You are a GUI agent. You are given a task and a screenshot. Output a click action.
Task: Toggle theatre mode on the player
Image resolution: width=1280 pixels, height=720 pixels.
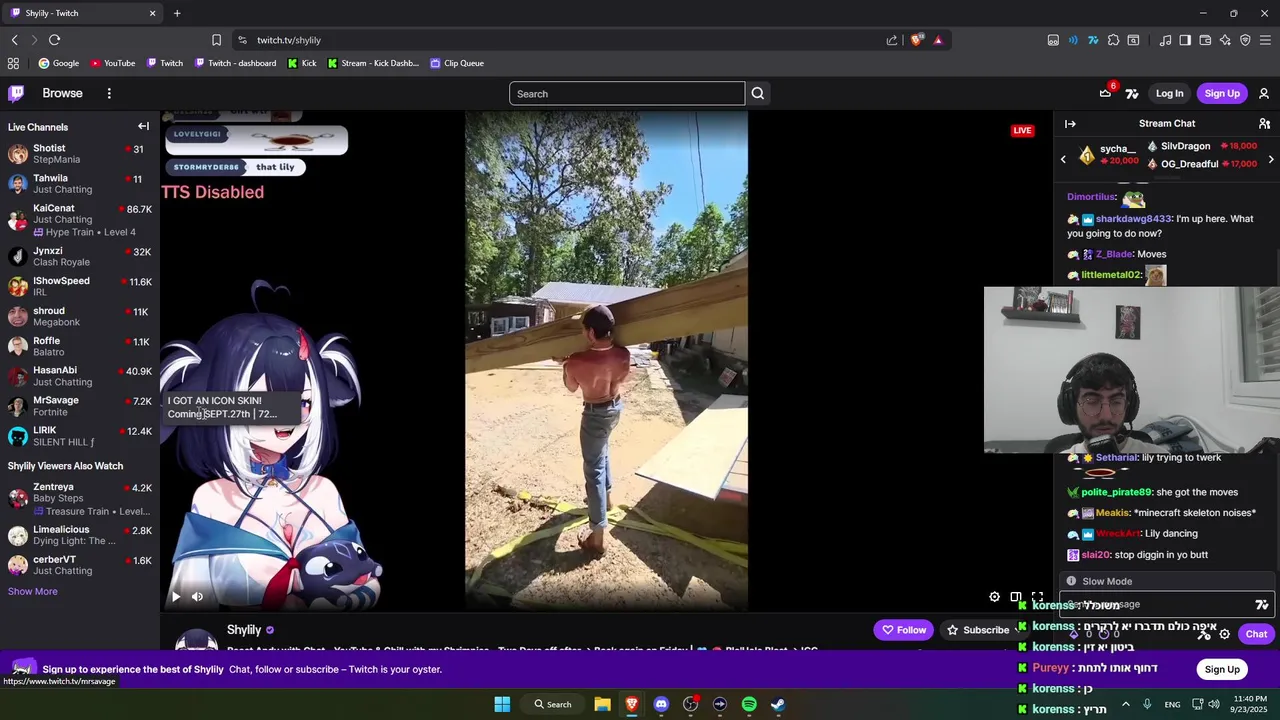click(1016, 597)
